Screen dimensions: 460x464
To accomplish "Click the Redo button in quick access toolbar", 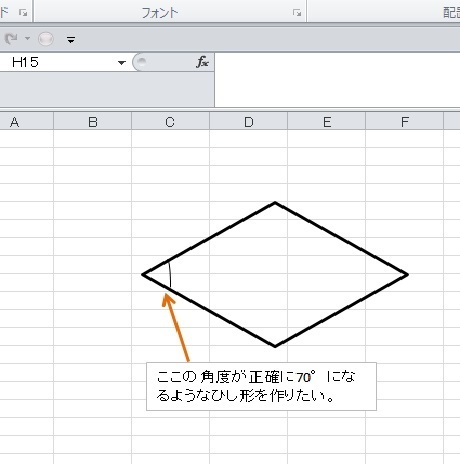I will click(11, 39).
